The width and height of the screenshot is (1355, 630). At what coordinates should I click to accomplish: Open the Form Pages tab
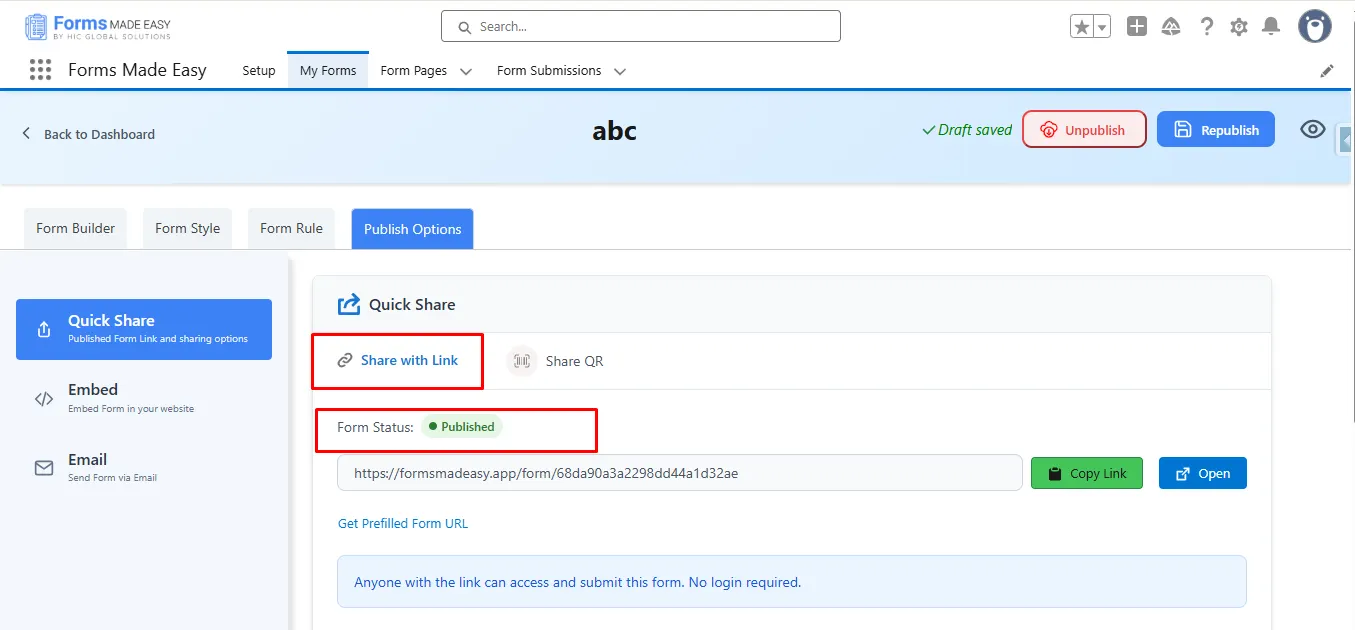point(414,71)
